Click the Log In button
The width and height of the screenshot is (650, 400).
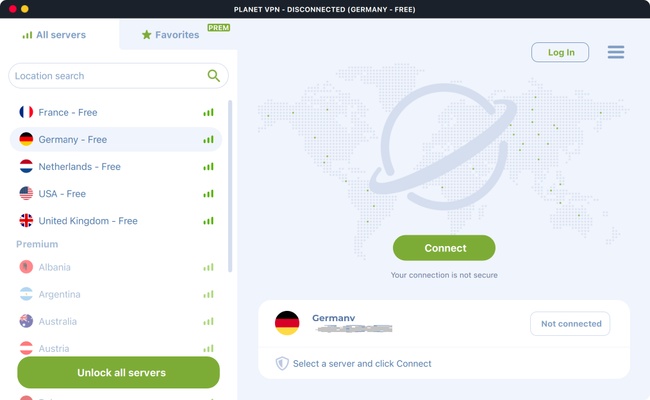tap(560, 52)
